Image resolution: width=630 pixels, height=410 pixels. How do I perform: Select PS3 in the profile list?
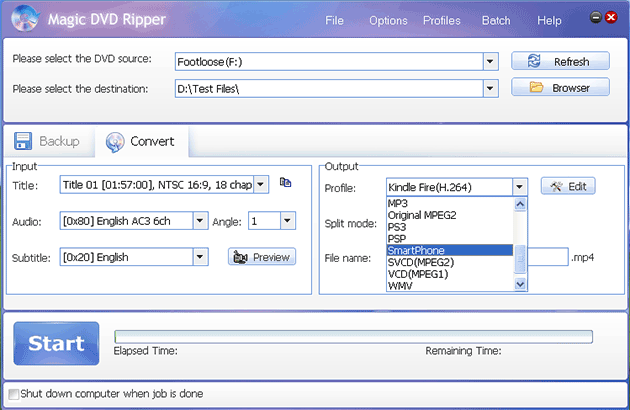point(450,227)
